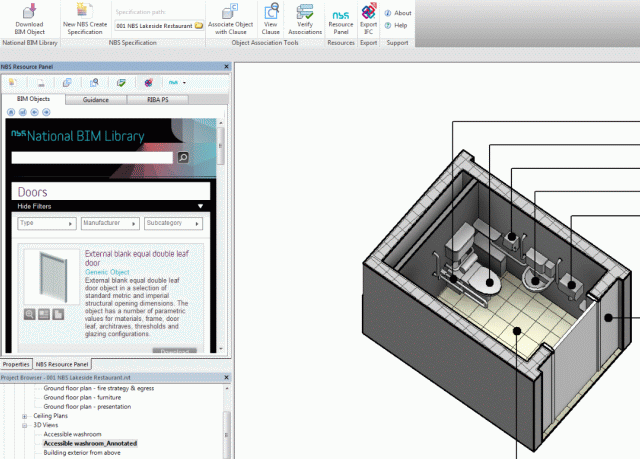Click the library search magnifier button
Viewport: 640px width, 459px height.
coord(183,158)
